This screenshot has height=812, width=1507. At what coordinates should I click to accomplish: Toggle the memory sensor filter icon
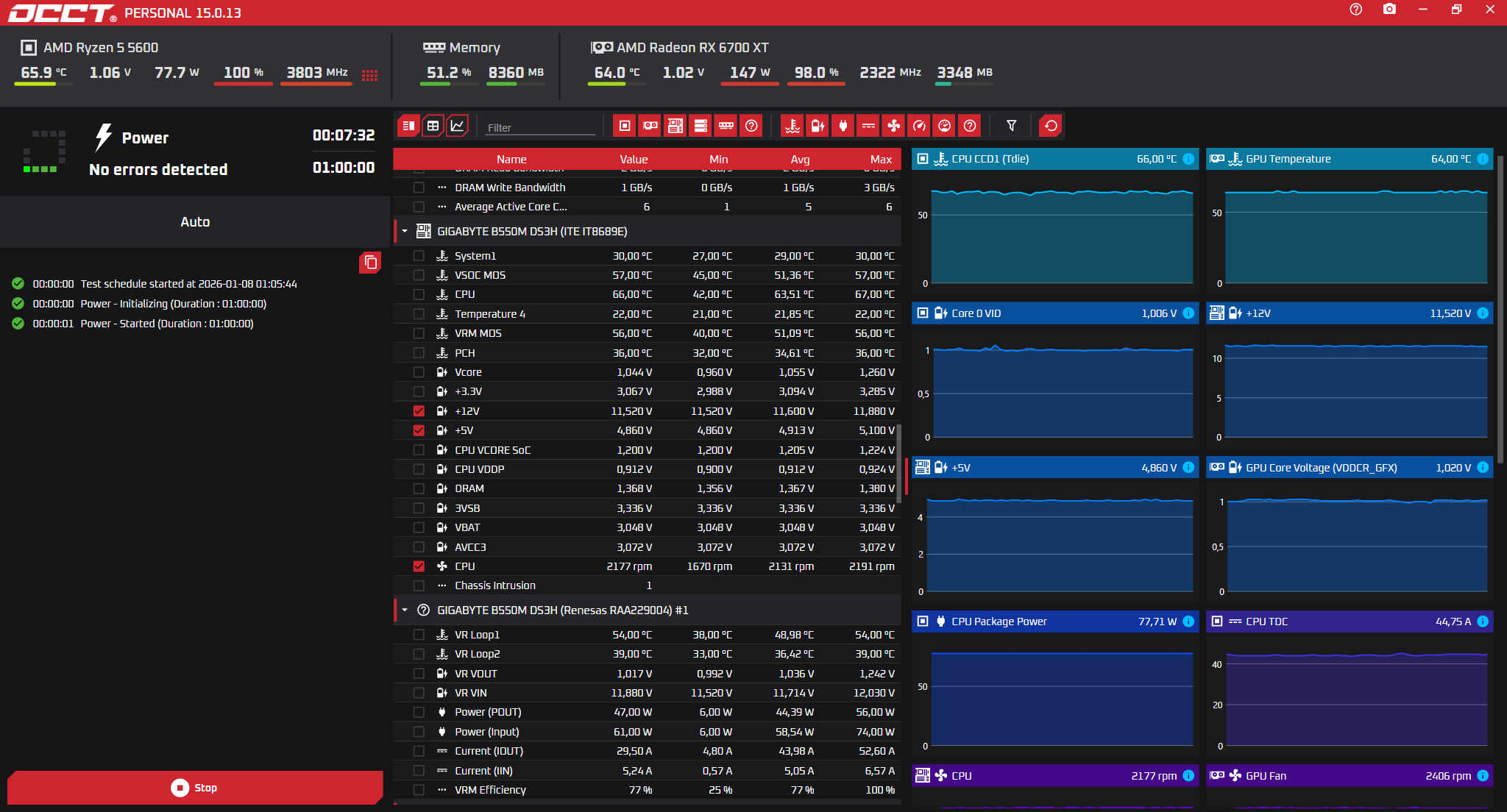click(x=726, y=126)
